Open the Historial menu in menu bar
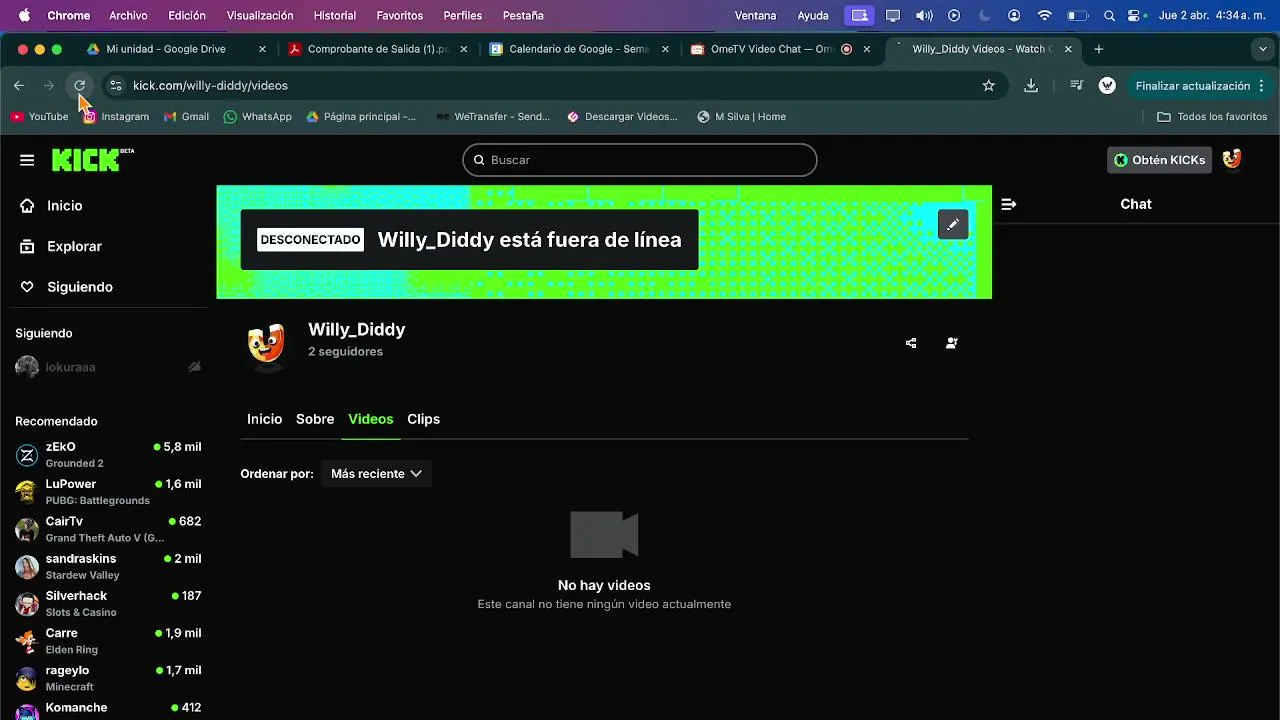The height and width of the screenshot is (720, 1280). [335, 15]
